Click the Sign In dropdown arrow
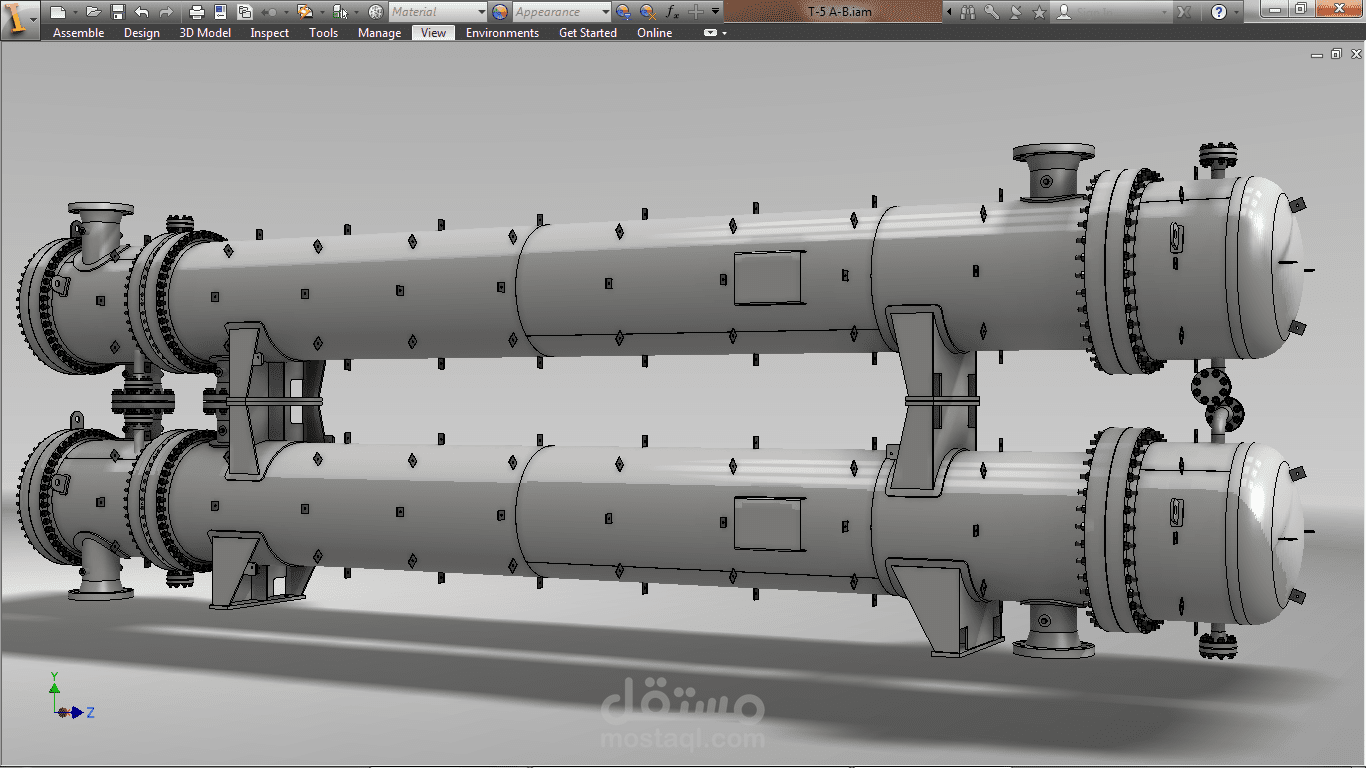Screen dimensions: 1366x768 [x=1164, y=12]
